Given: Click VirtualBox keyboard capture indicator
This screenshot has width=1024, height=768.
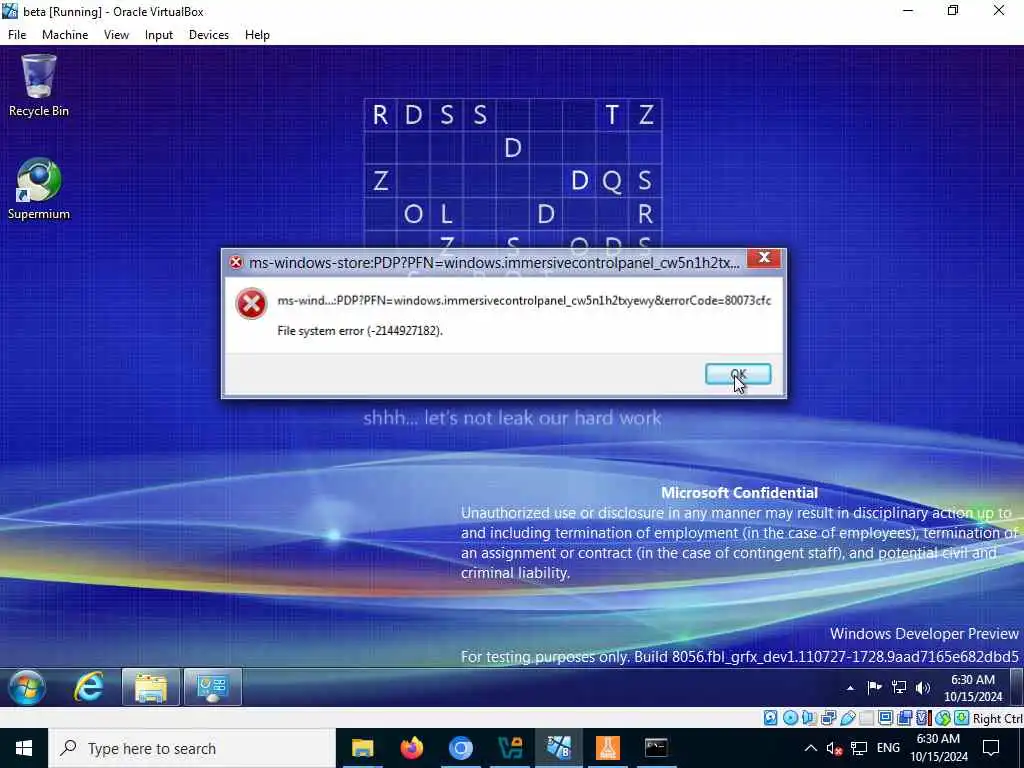Looking at the screenshot, I should [961, 718].
